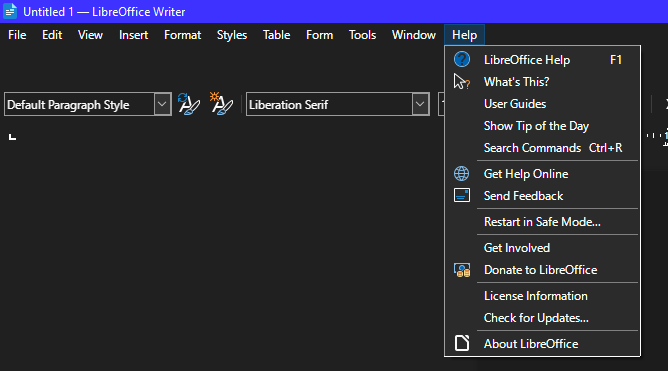Click the blue question mark LibreOffice Help icon
This screenshot has height=371, width=668.
click(461, 60)
